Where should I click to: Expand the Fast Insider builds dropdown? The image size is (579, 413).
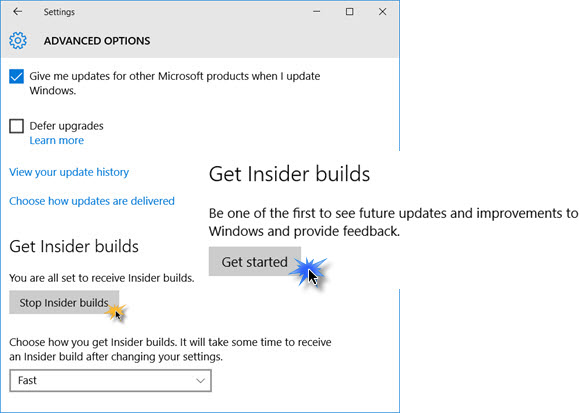110,380
